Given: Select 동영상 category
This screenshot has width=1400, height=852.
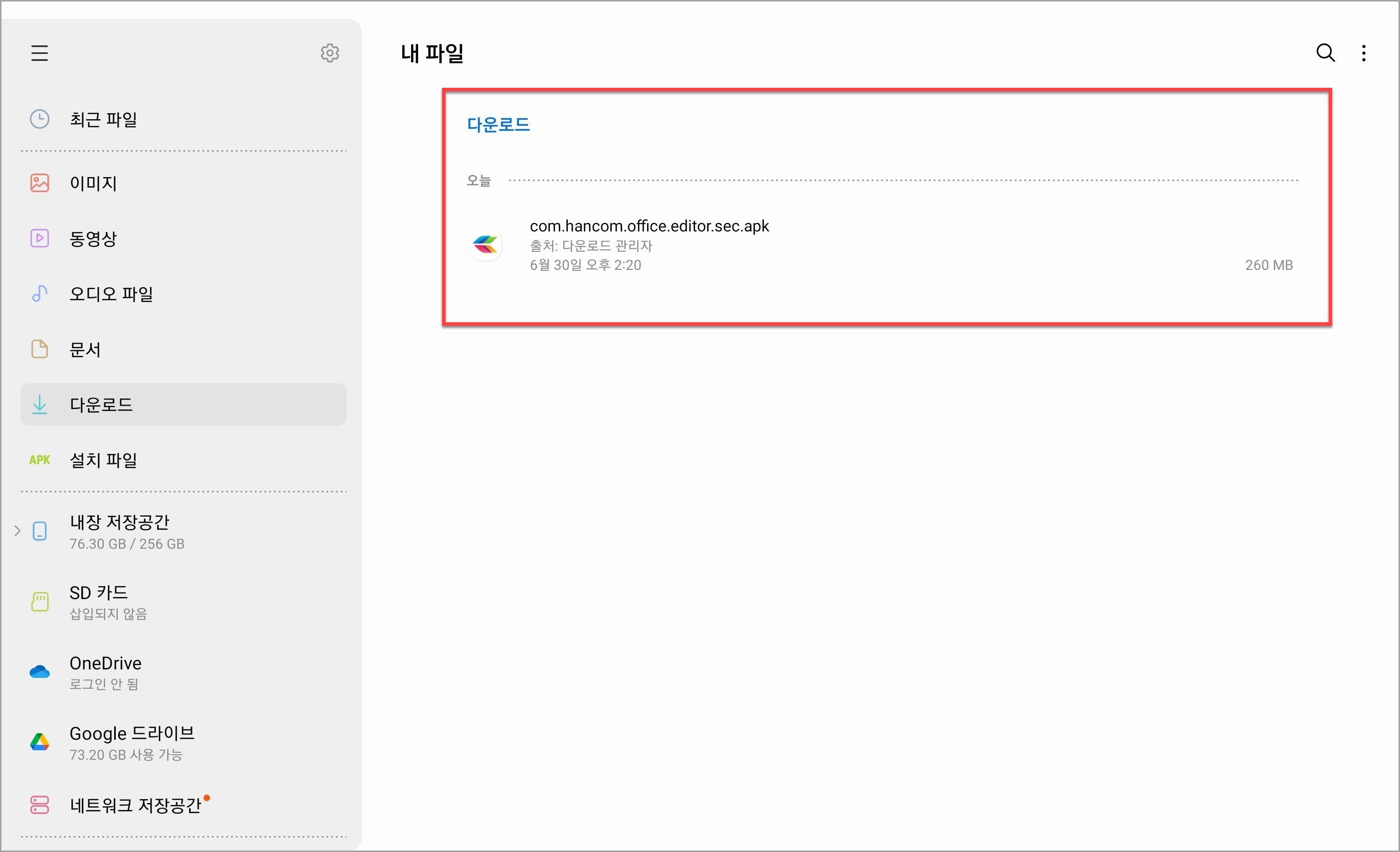Looking at the screenshot, I should coord(184,238).
